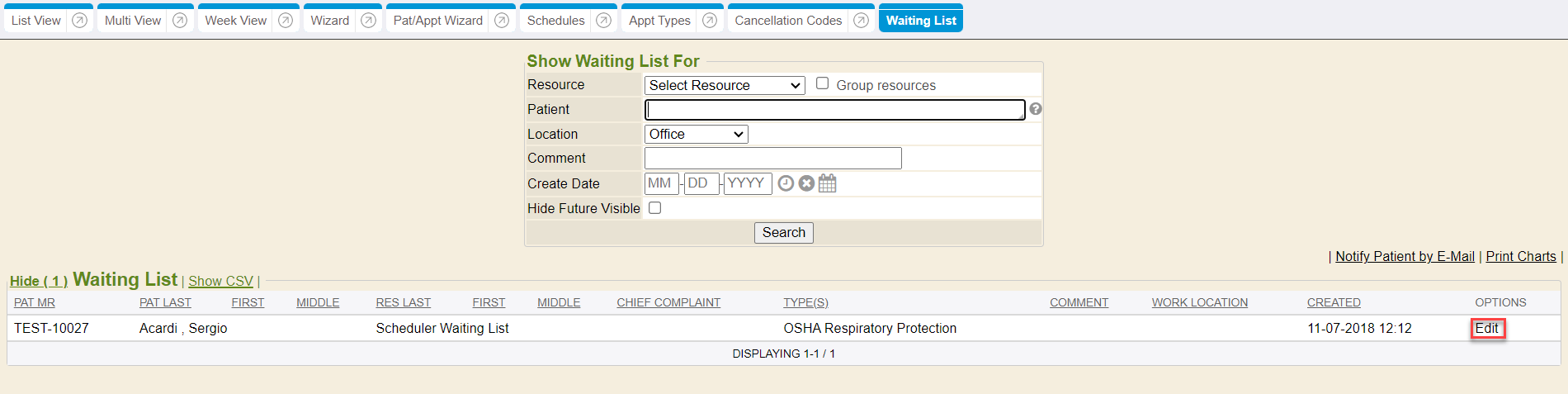This screenshot has width=1568, height=394.
Task: Click pop-out icon beside Multi View tab
Action: (x=179, y=21)
